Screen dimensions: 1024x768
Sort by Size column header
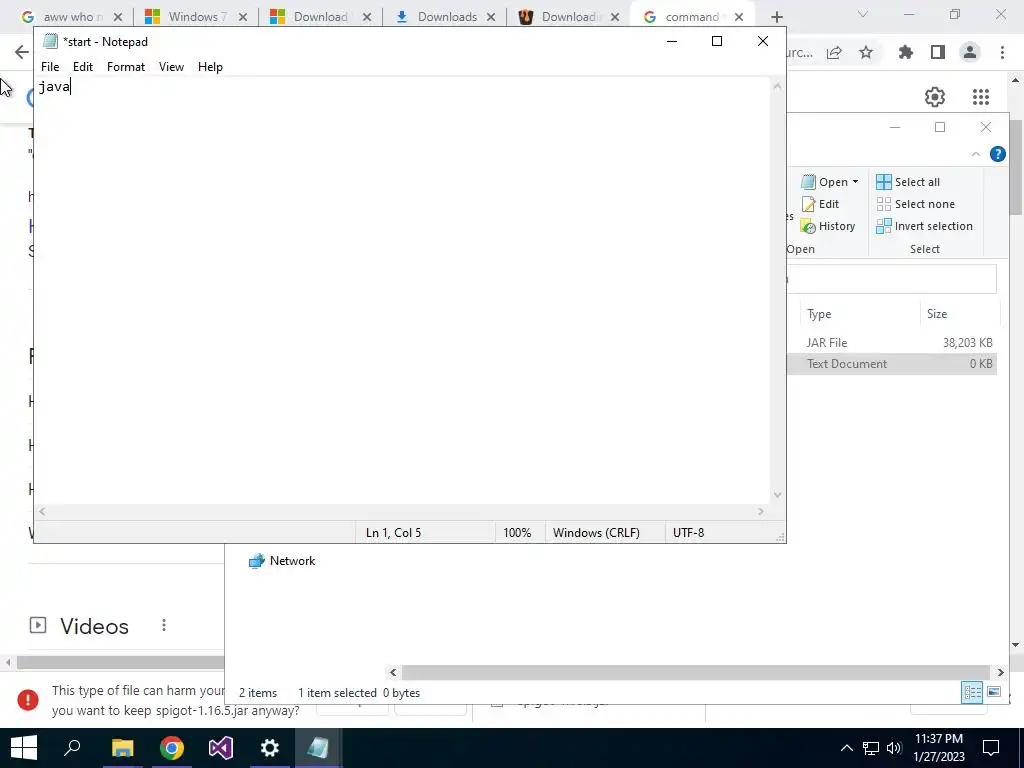point(959,314)
